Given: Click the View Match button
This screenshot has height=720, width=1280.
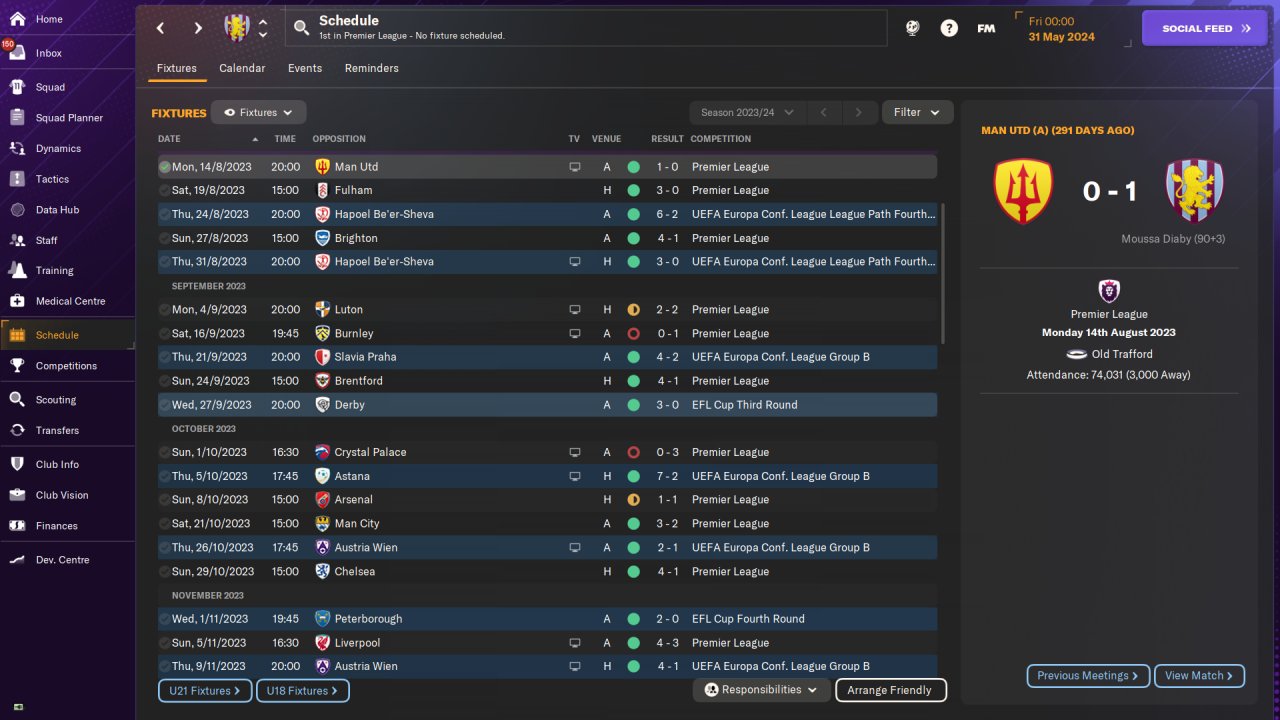Looking at the screenshot, I should point(1199,676).
